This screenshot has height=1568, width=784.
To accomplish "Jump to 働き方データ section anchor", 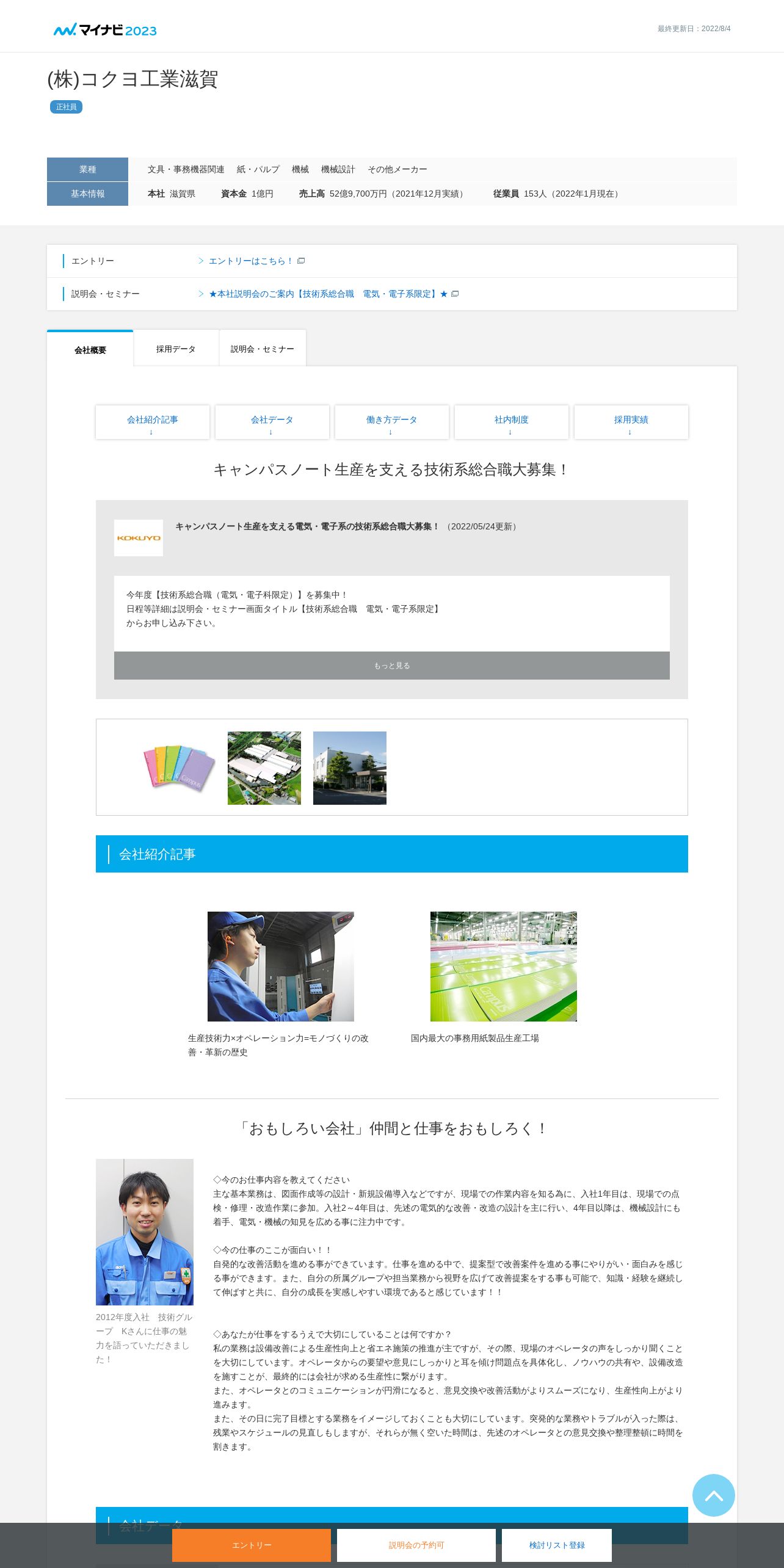I will click(x=392, y=422).
